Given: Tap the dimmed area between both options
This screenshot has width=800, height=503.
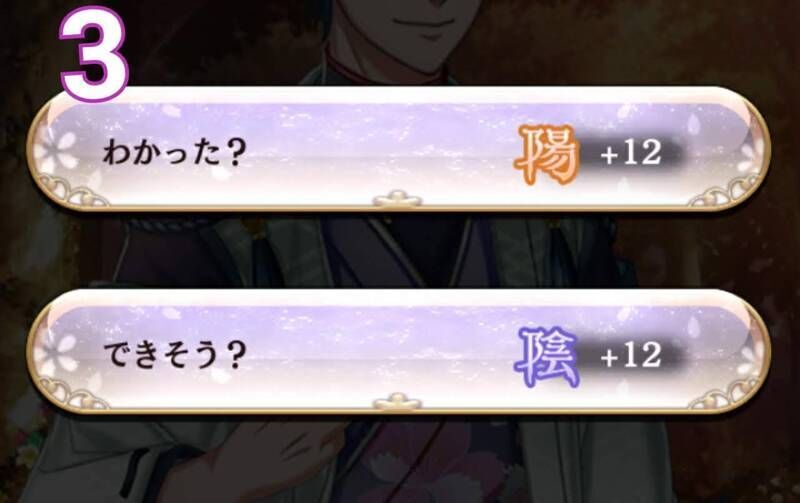Looking at the screenshot, I should 398,250.
